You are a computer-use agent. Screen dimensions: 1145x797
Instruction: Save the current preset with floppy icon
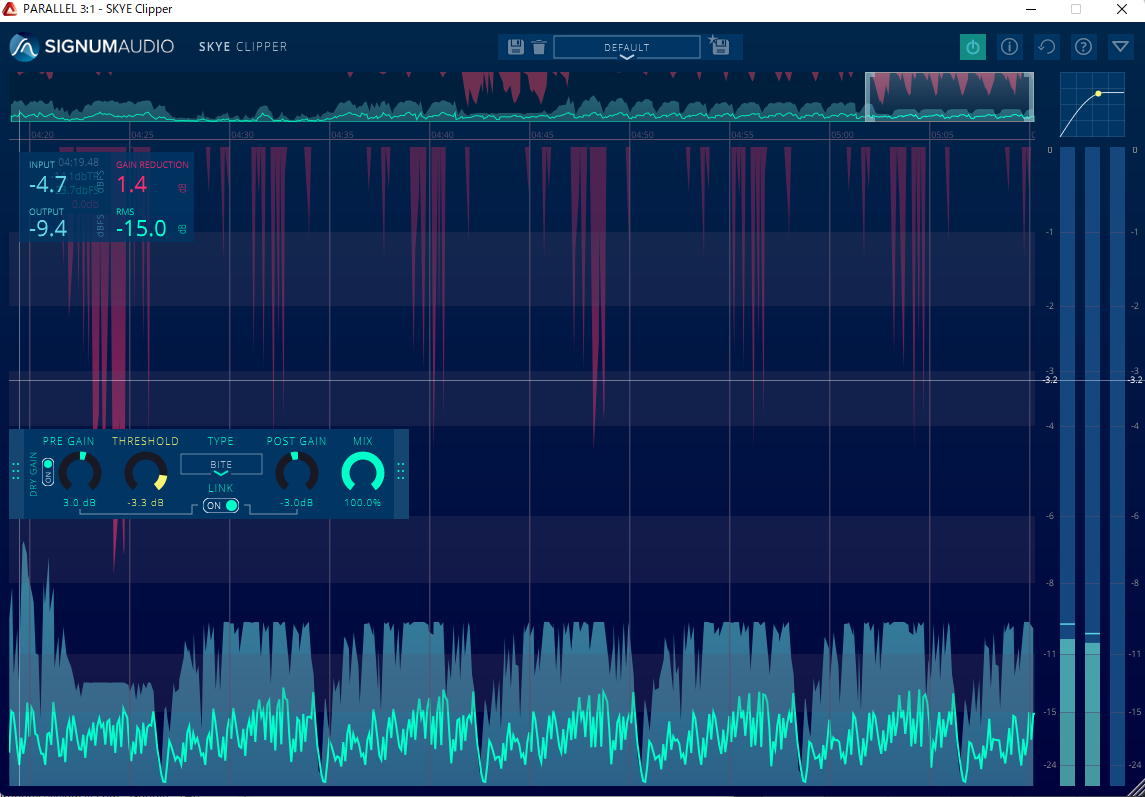(516, 47)
